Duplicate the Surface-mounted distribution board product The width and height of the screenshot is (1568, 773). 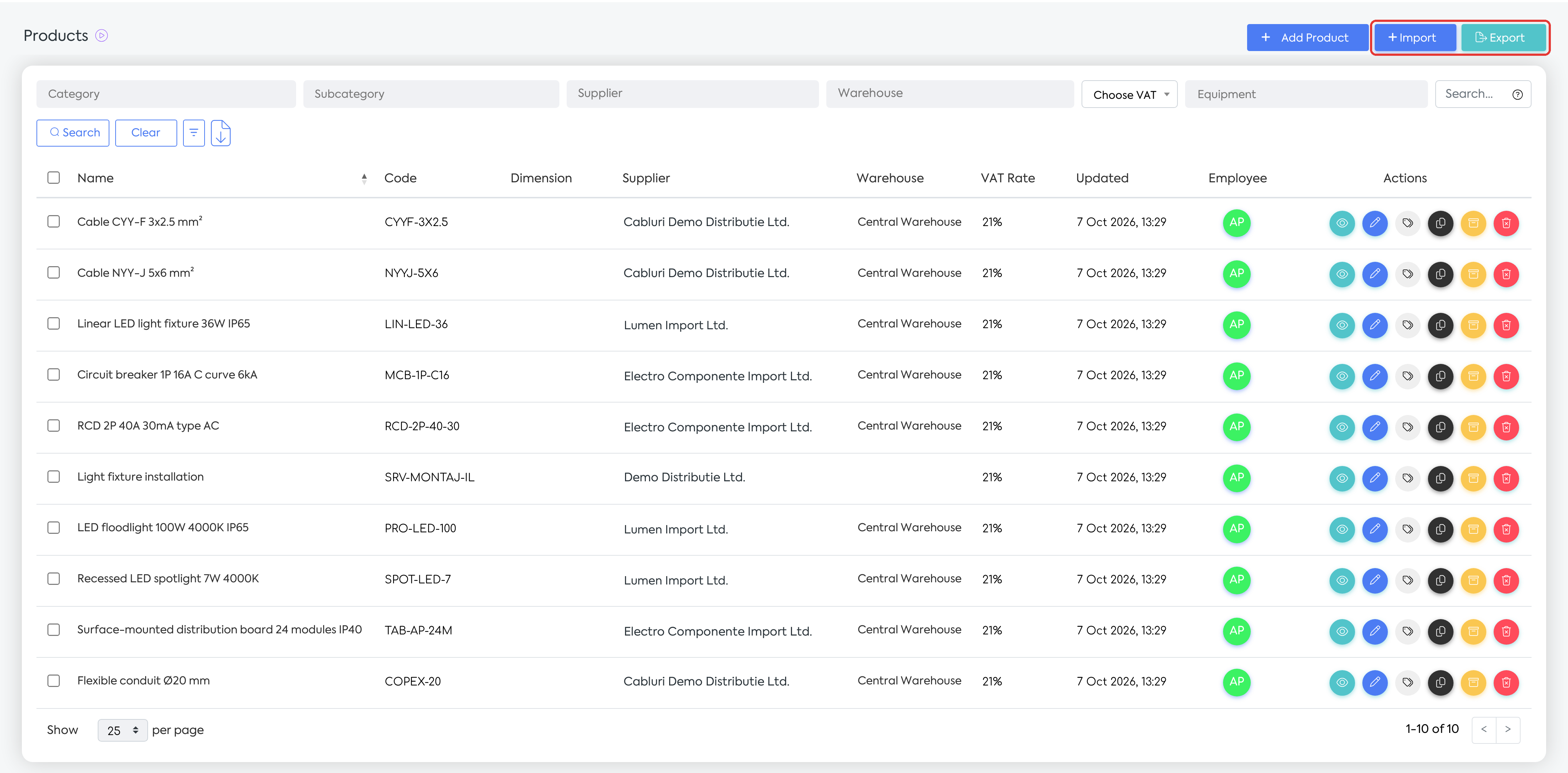click(x=1440, y=631)
